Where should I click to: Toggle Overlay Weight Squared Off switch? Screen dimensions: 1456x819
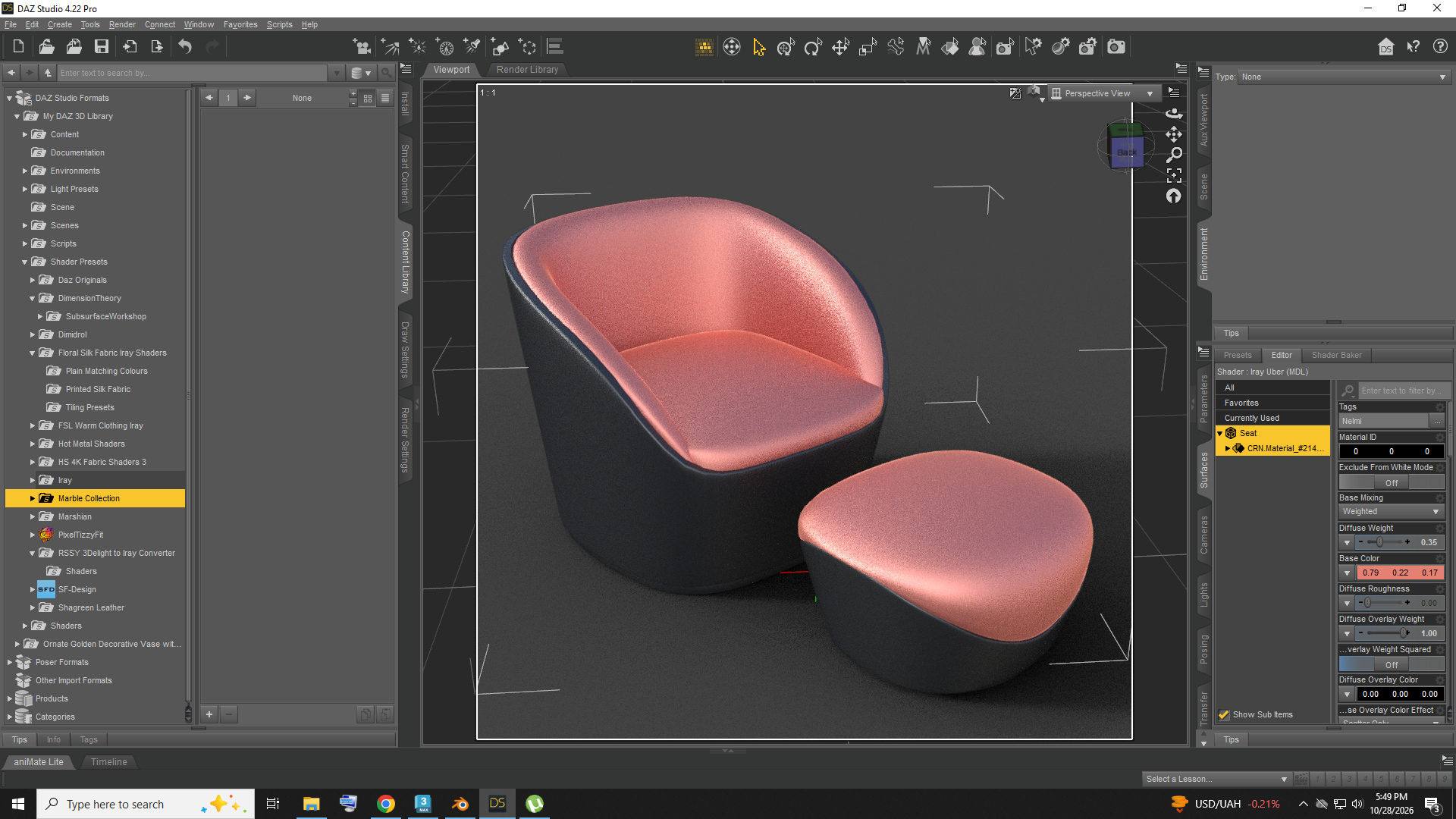point(1391,664)
